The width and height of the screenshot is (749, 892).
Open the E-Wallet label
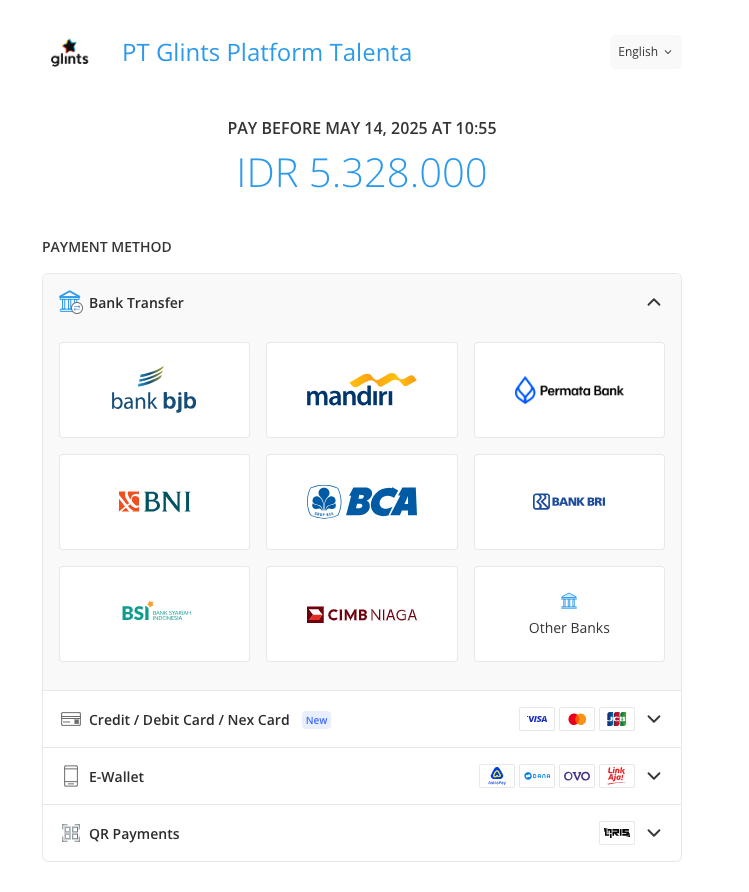pos(117,777)
